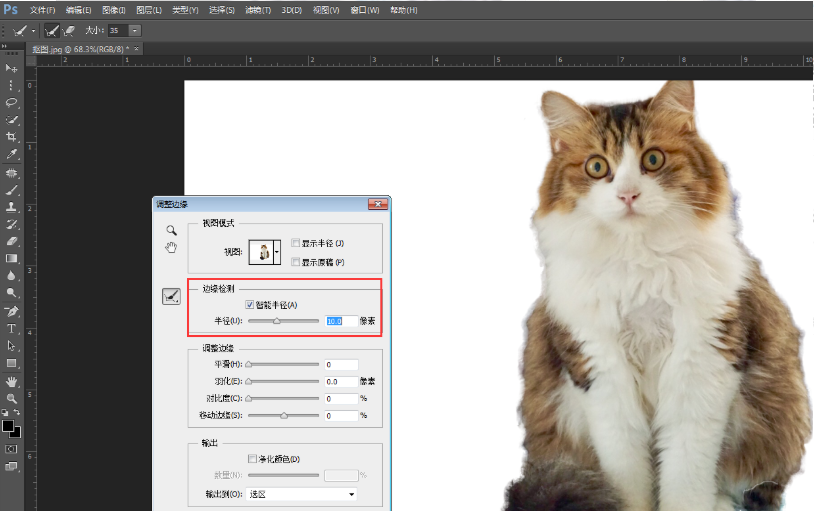Select the Zoom tool inside the dialog
Viewport: 814px width, 511px height.
pos(171,230)
